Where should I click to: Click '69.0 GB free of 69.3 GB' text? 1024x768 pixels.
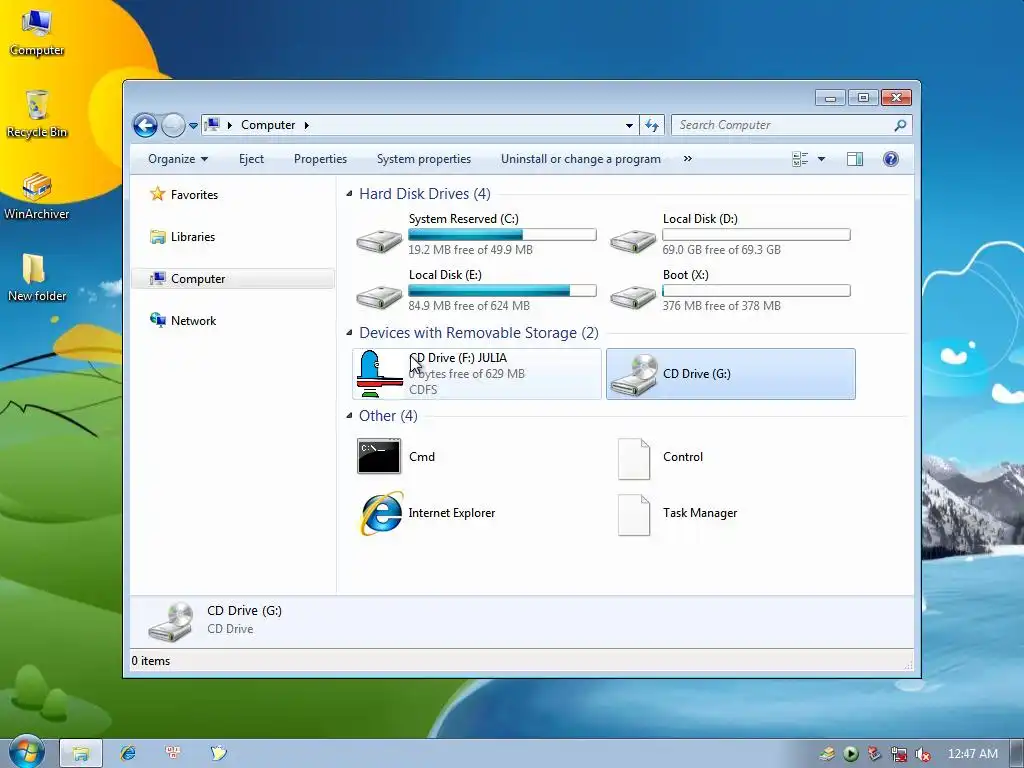point(721,249)
